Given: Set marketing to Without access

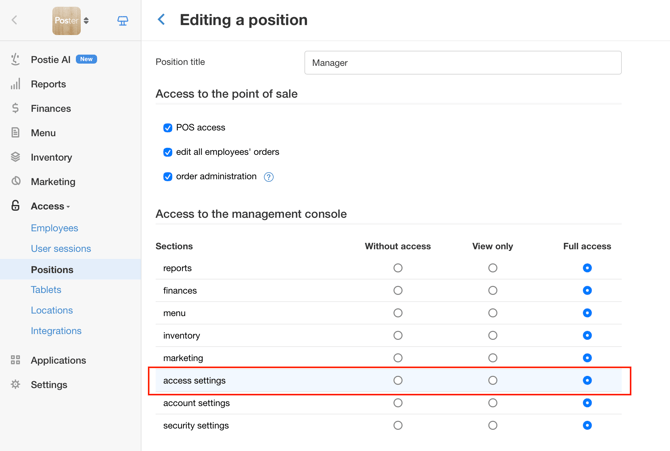Looking at the screenshot, I should (398, 358).
